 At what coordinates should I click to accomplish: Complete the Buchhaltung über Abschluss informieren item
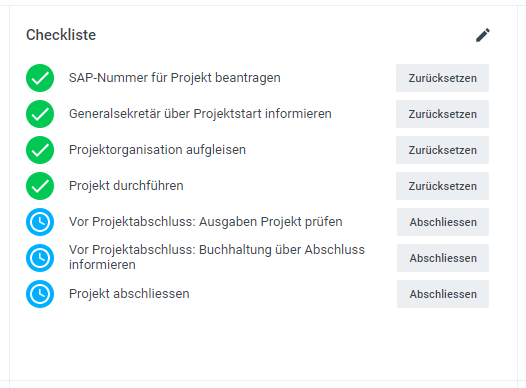(443, 258)
